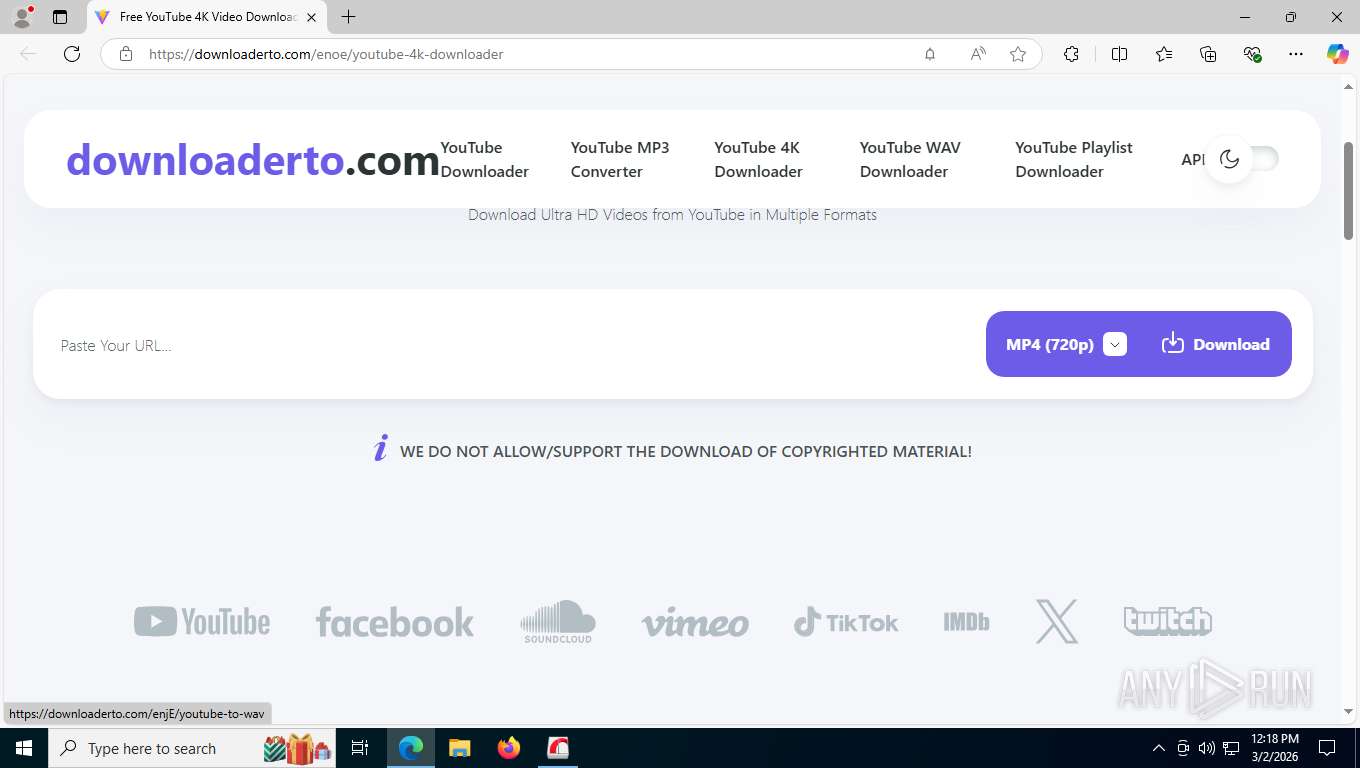Open tab actions menu icon
This screenshot has height=768, width=1360.
click(60, 17)
